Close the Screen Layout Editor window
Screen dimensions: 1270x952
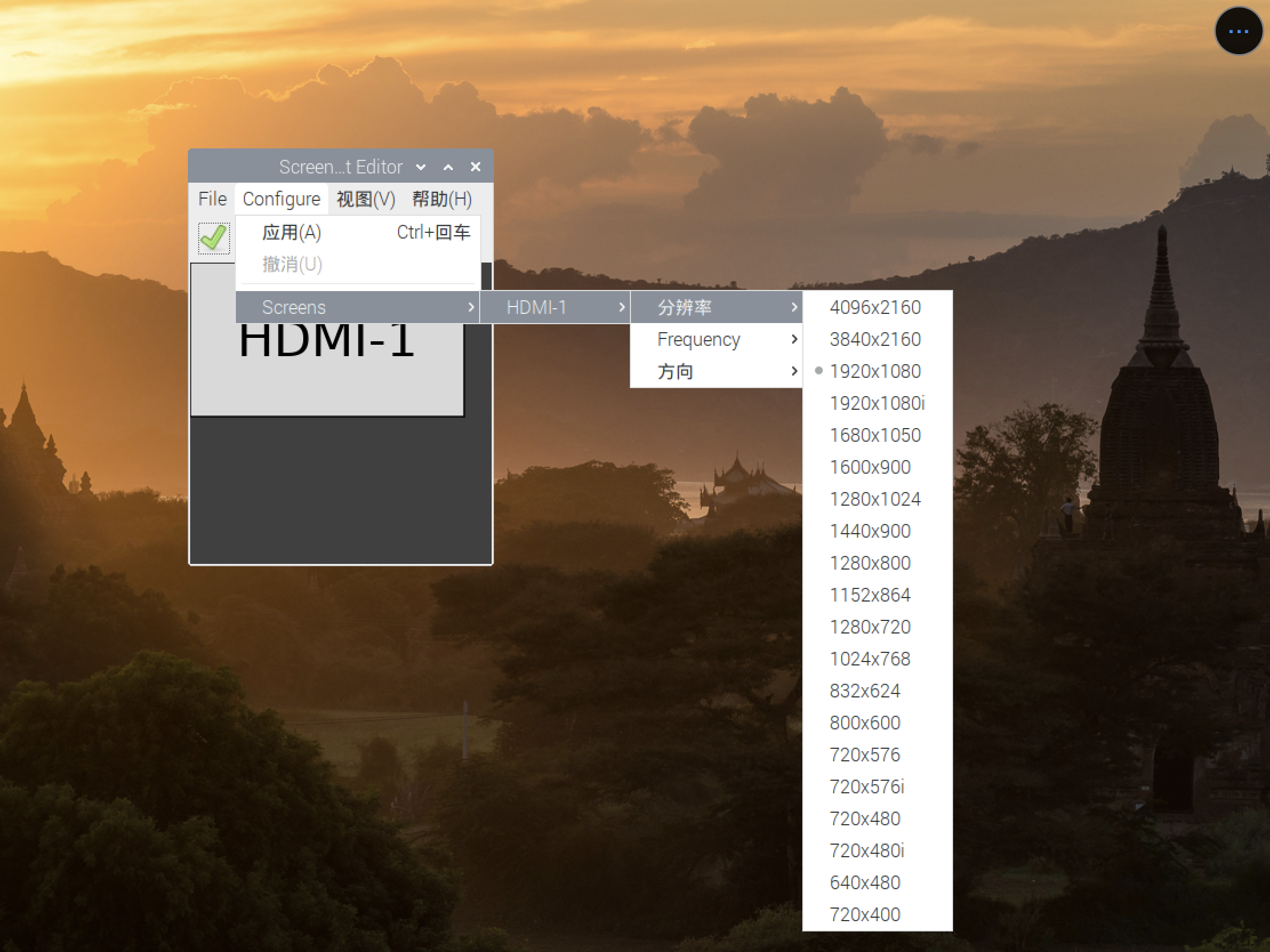click(x=475, y=167)
